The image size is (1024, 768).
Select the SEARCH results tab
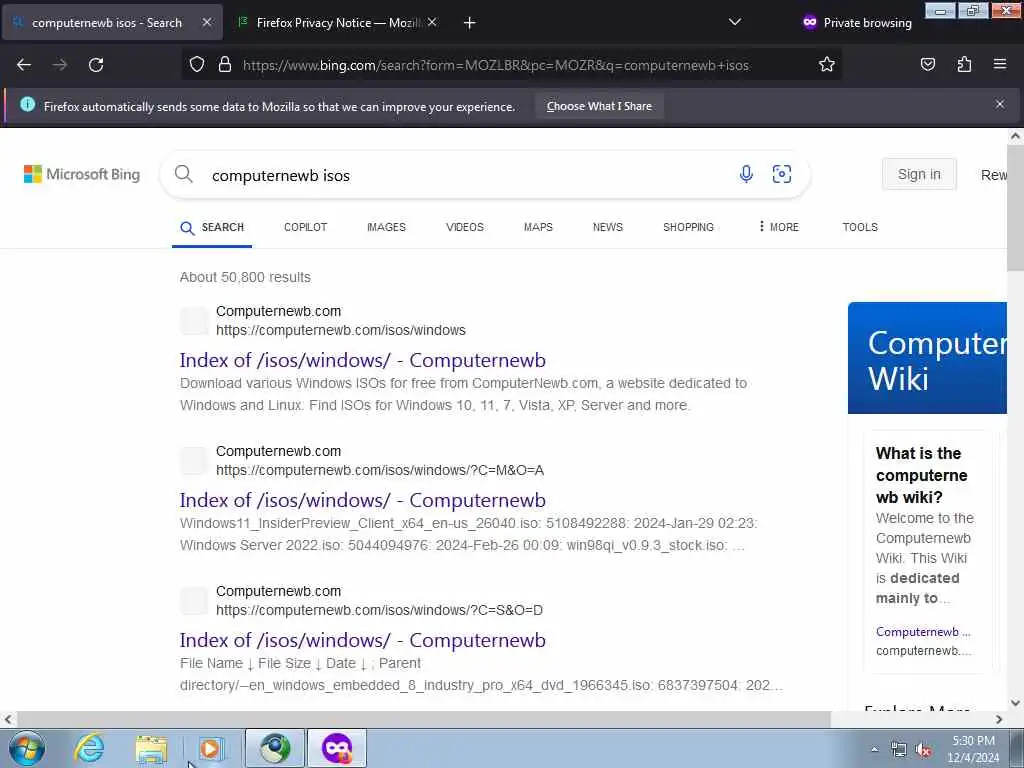(212, 227)
